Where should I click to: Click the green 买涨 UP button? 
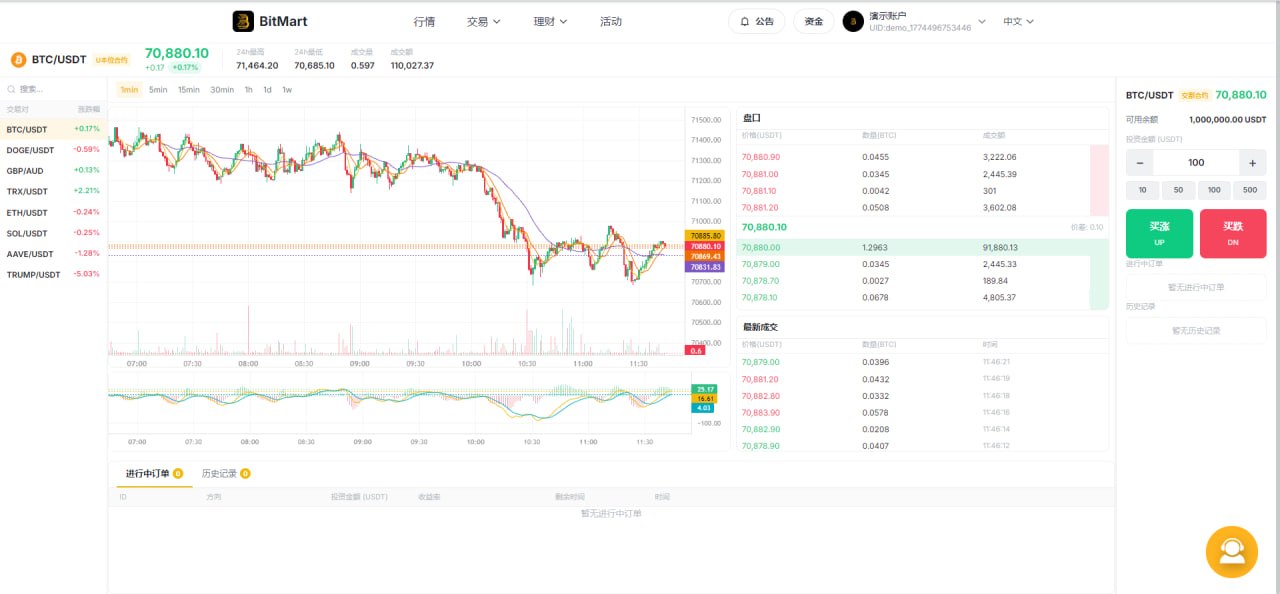point(1158,233)
